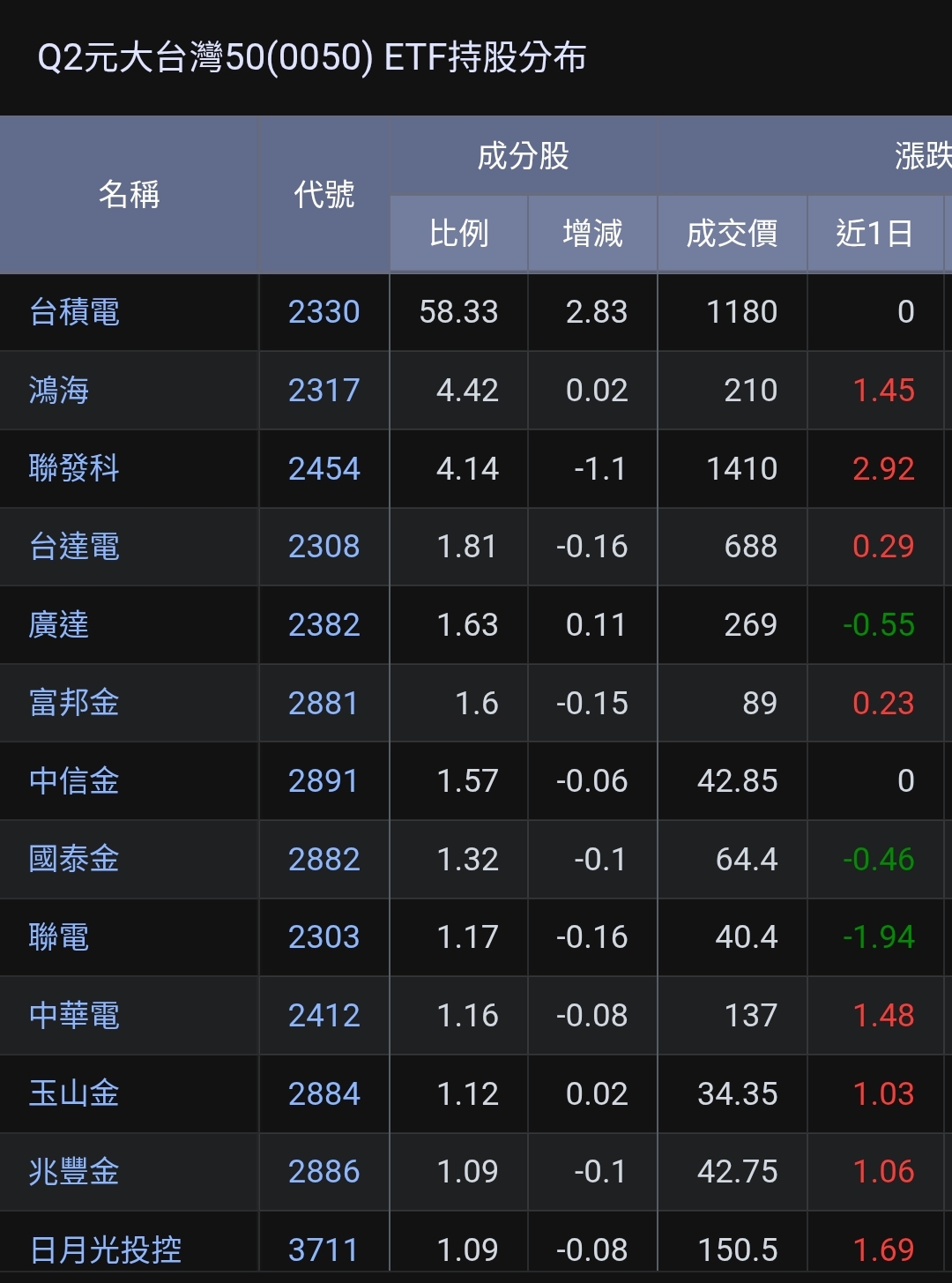
Task: Sort by the 增減 column header
Action: pyautogui.click(x=592, y=234)
